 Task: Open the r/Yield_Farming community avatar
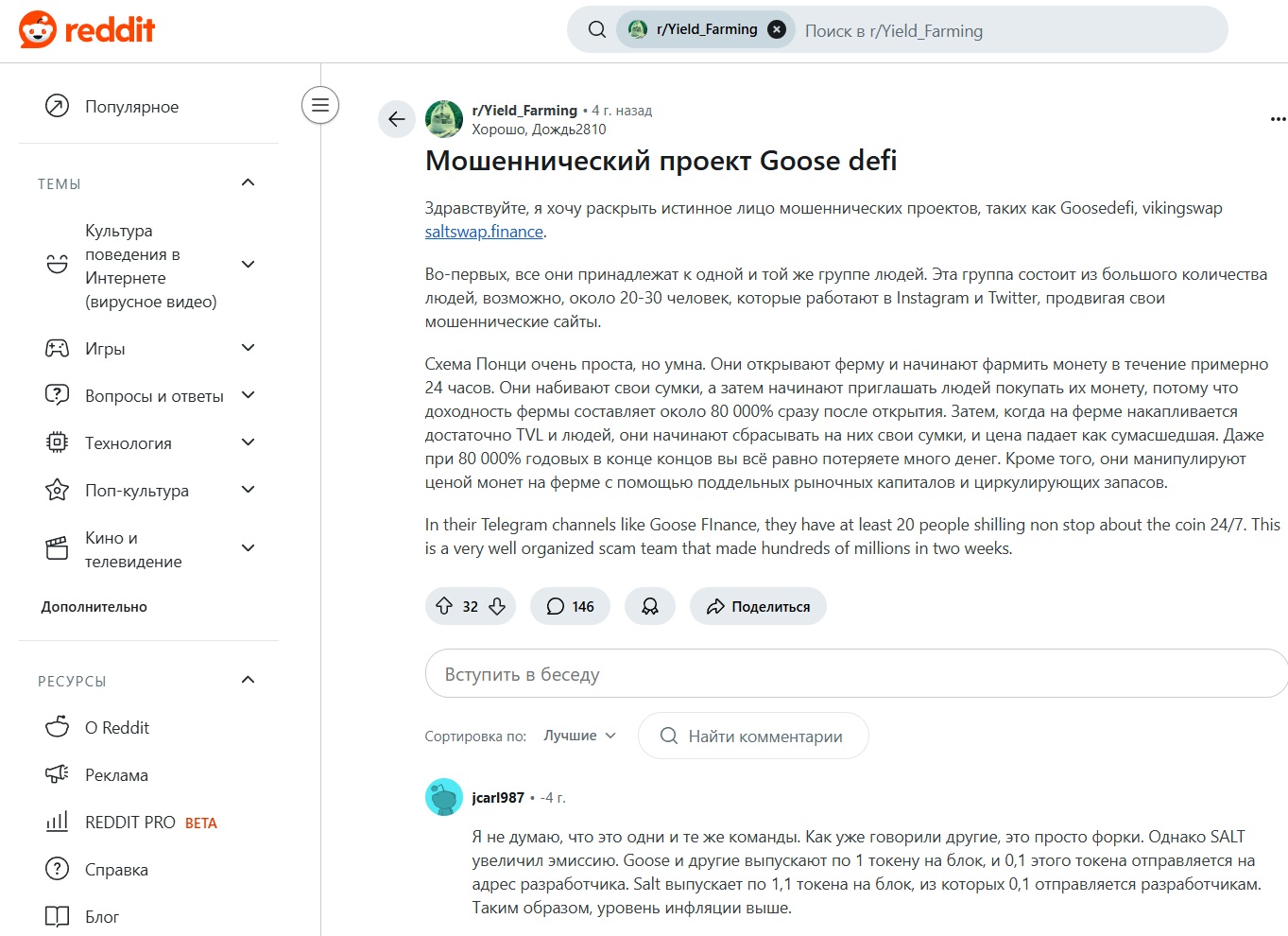(444, 119)
